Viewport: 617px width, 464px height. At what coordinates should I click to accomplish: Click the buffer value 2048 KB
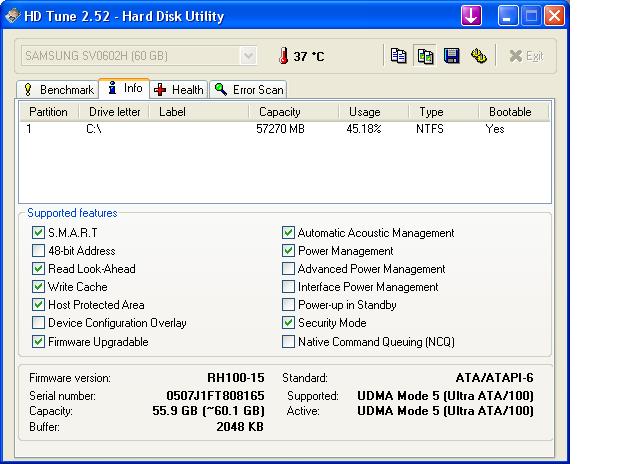[x=240, y=427]
